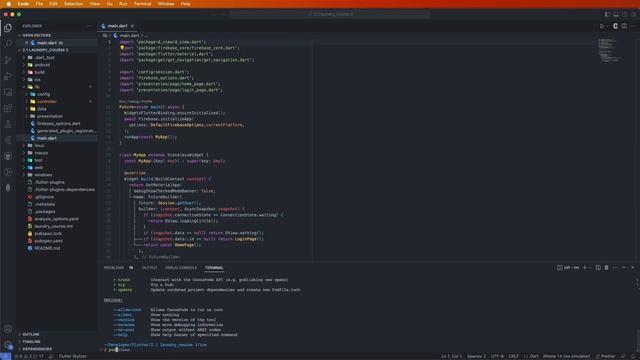Open the Run and Debug view
This screenshot has width=640, height=360.
coord(8,76)
